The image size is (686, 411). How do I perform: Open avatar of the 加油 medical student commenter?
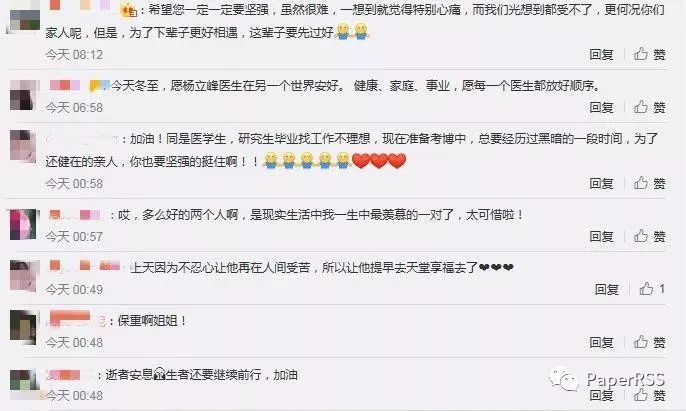(x=23, y=146)
